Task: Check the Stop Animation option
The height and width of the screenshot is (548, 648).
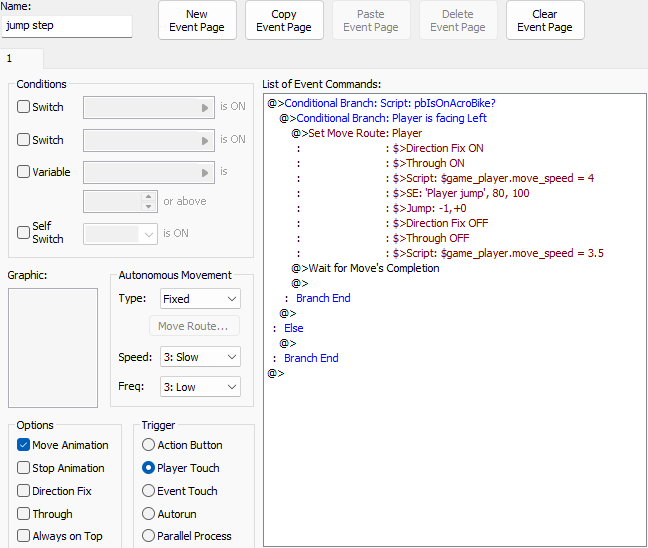Action: (x=24, y=468)
